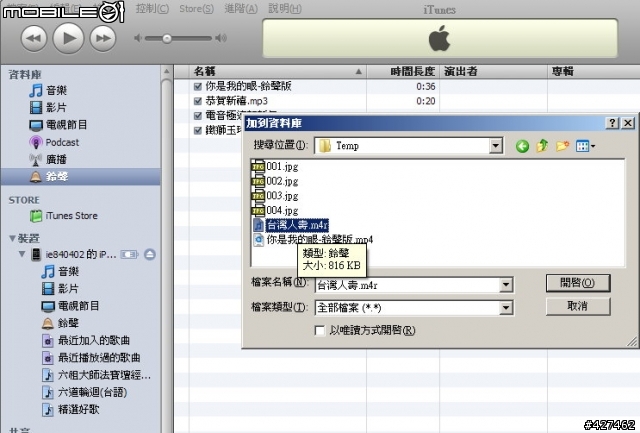Click the 檔案名稱 input field

click(x=407, y=285)
